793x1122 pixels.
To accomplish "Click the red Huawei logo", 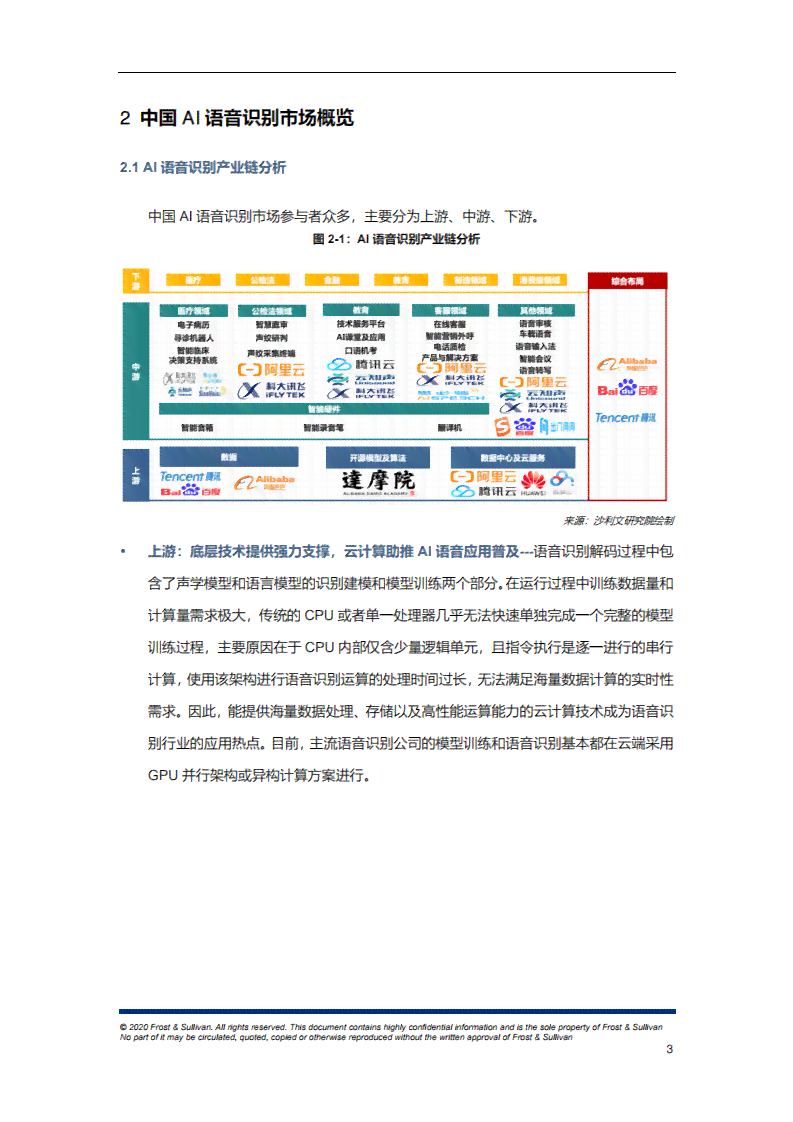I will click(533, 482).
